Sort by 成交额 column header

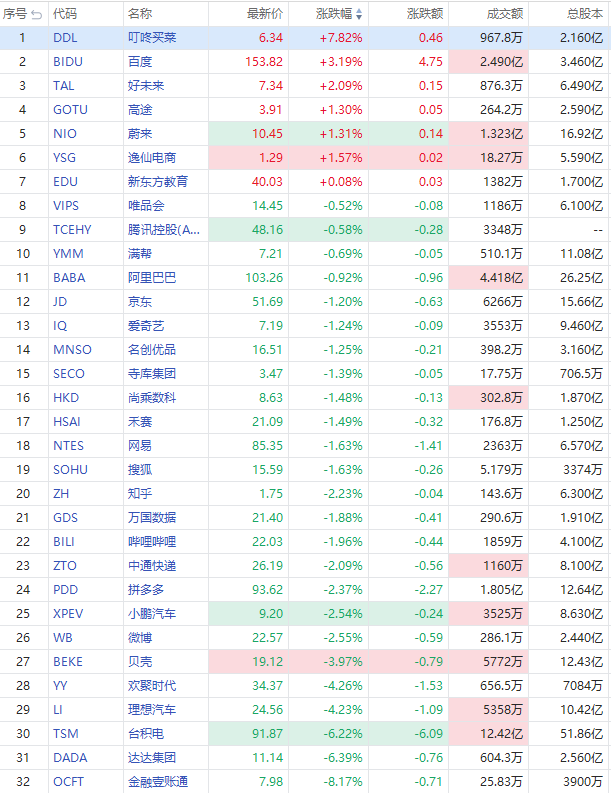503,14
